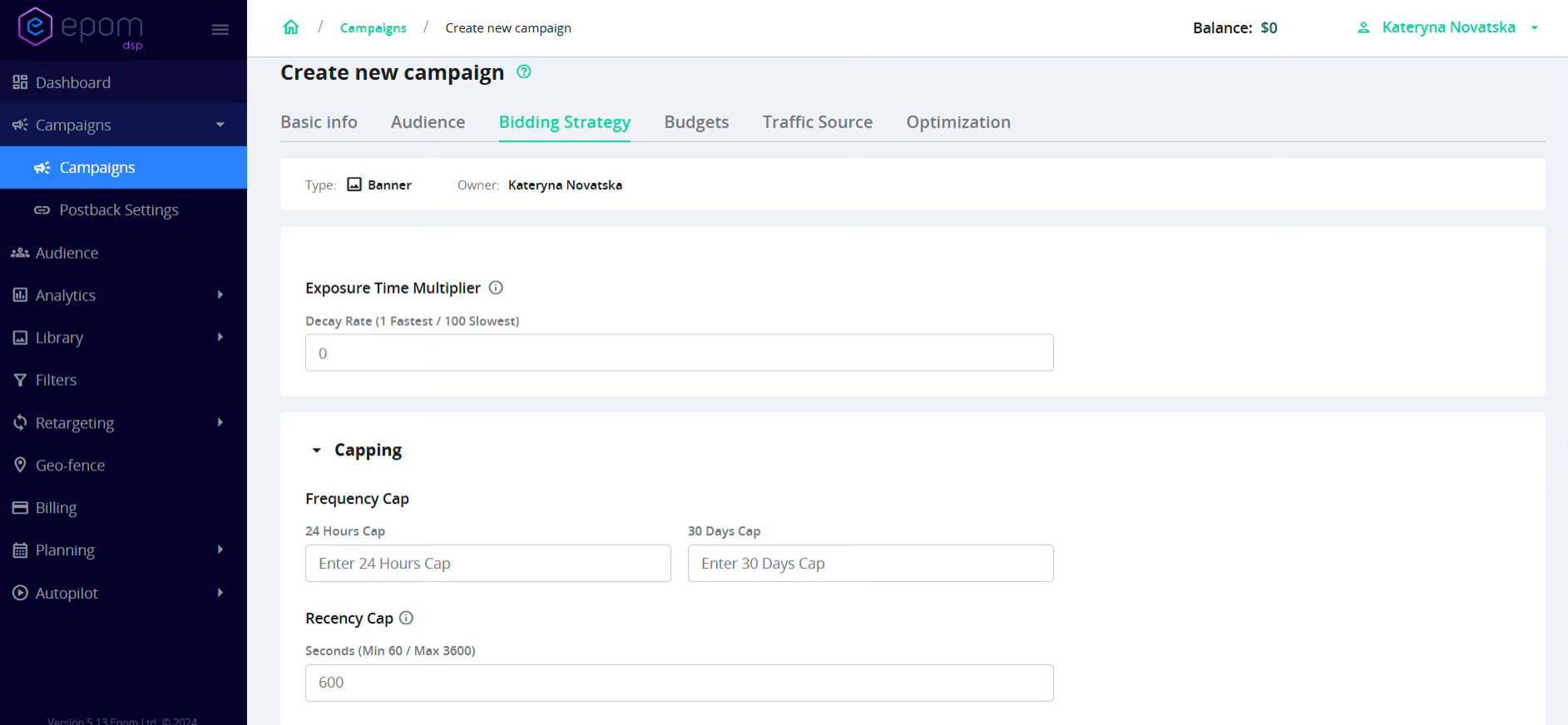Click the Owner 'Kateryna Novatska' value
Screen dimensions: 1568x725
click(x=565, y=185)
